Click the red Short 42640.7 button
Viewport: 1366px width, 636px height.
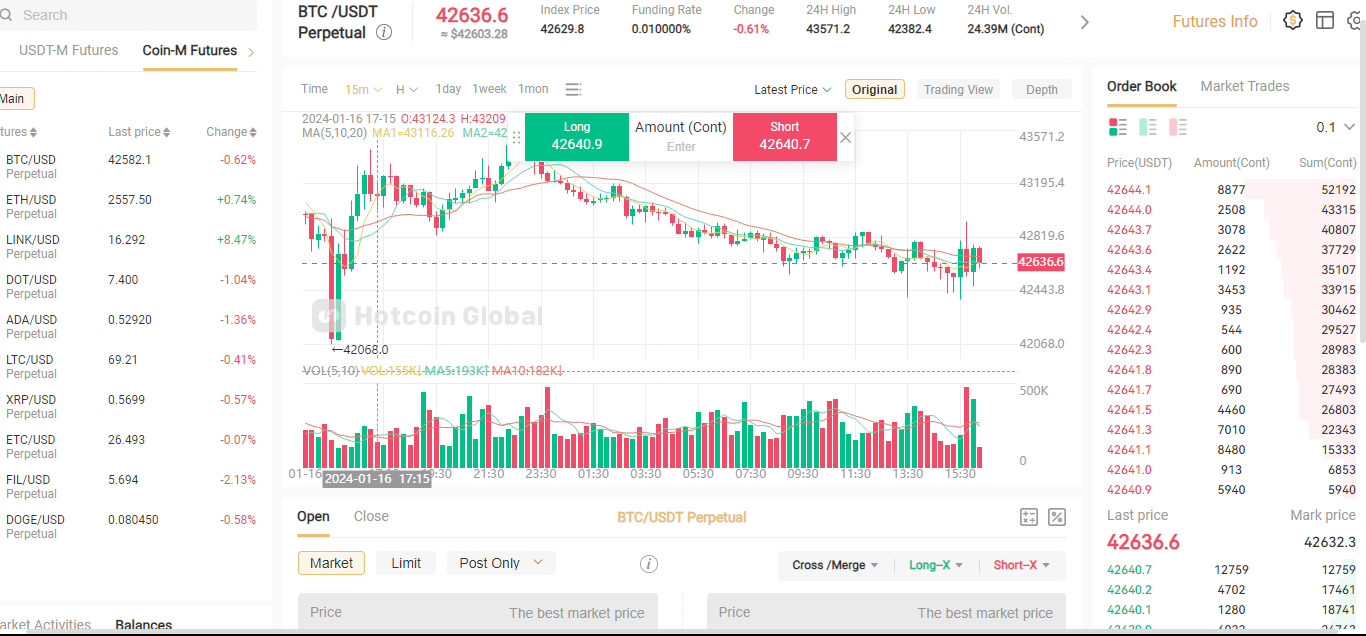[785, 136]
